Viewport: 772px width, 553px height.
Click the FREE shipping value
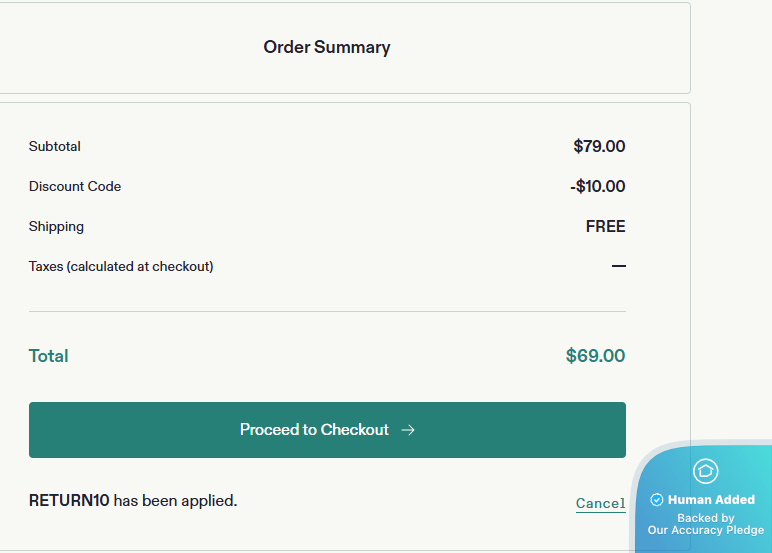coord(605,227)
